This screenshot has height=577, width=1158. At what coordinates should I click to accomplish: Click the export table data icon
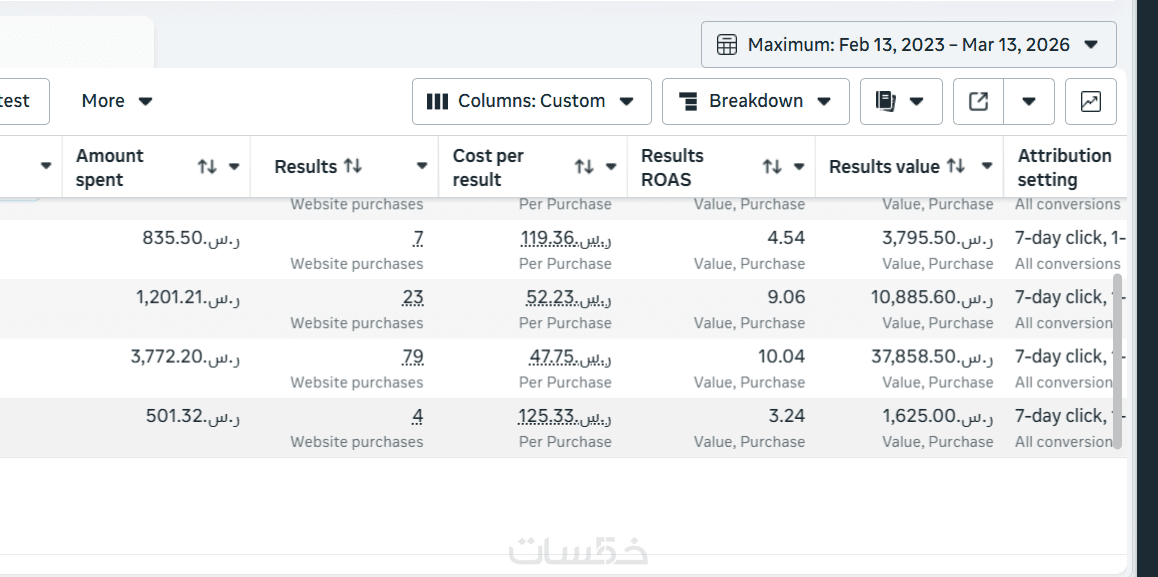pos(979,101)
